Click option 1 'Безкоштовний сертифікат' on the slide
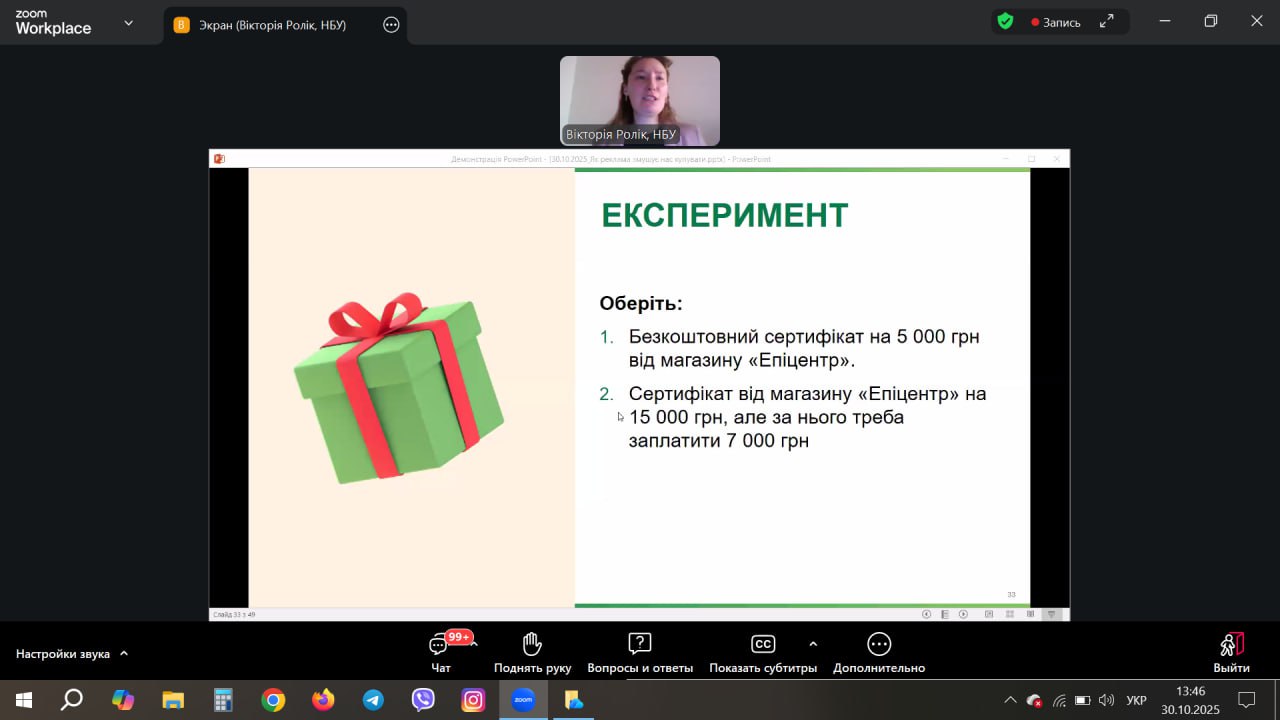 point(804,348)
